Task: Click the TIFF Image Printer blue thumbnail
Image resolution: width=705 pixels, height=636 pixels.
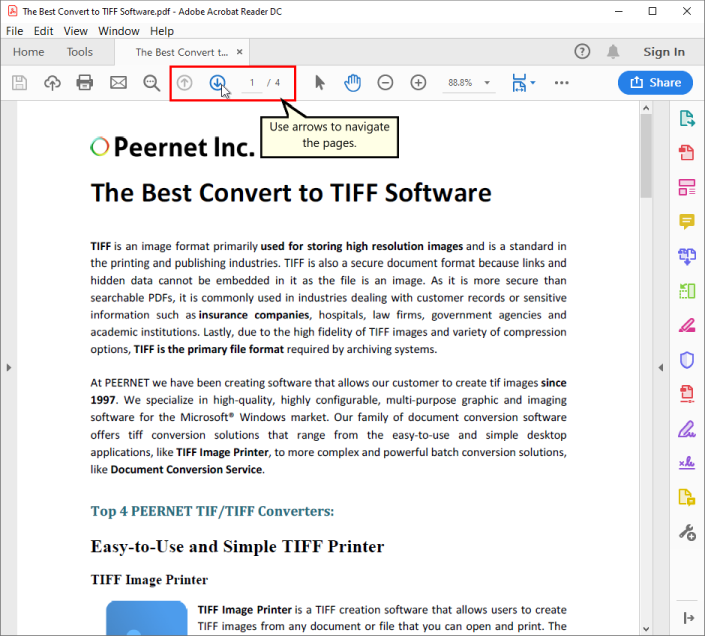Action: click(x=147, y=618)
